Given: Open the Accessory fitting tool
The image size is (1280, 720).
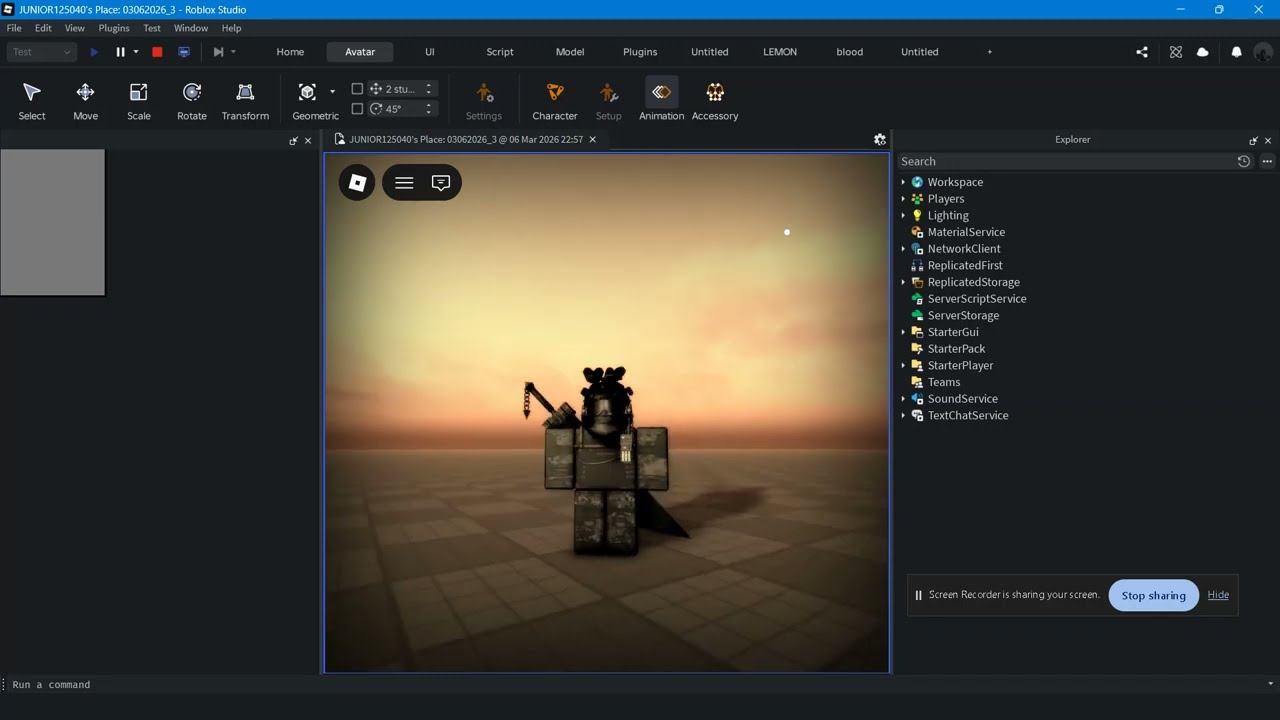Looking at the screenshot, I should pos(715,101).
